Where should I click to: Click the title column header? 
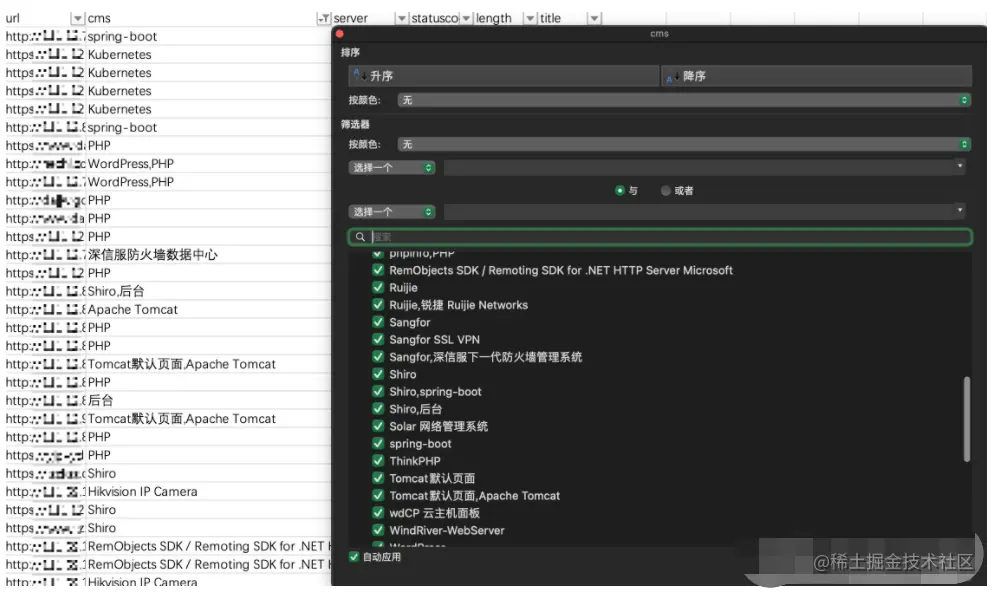(550, 18)
